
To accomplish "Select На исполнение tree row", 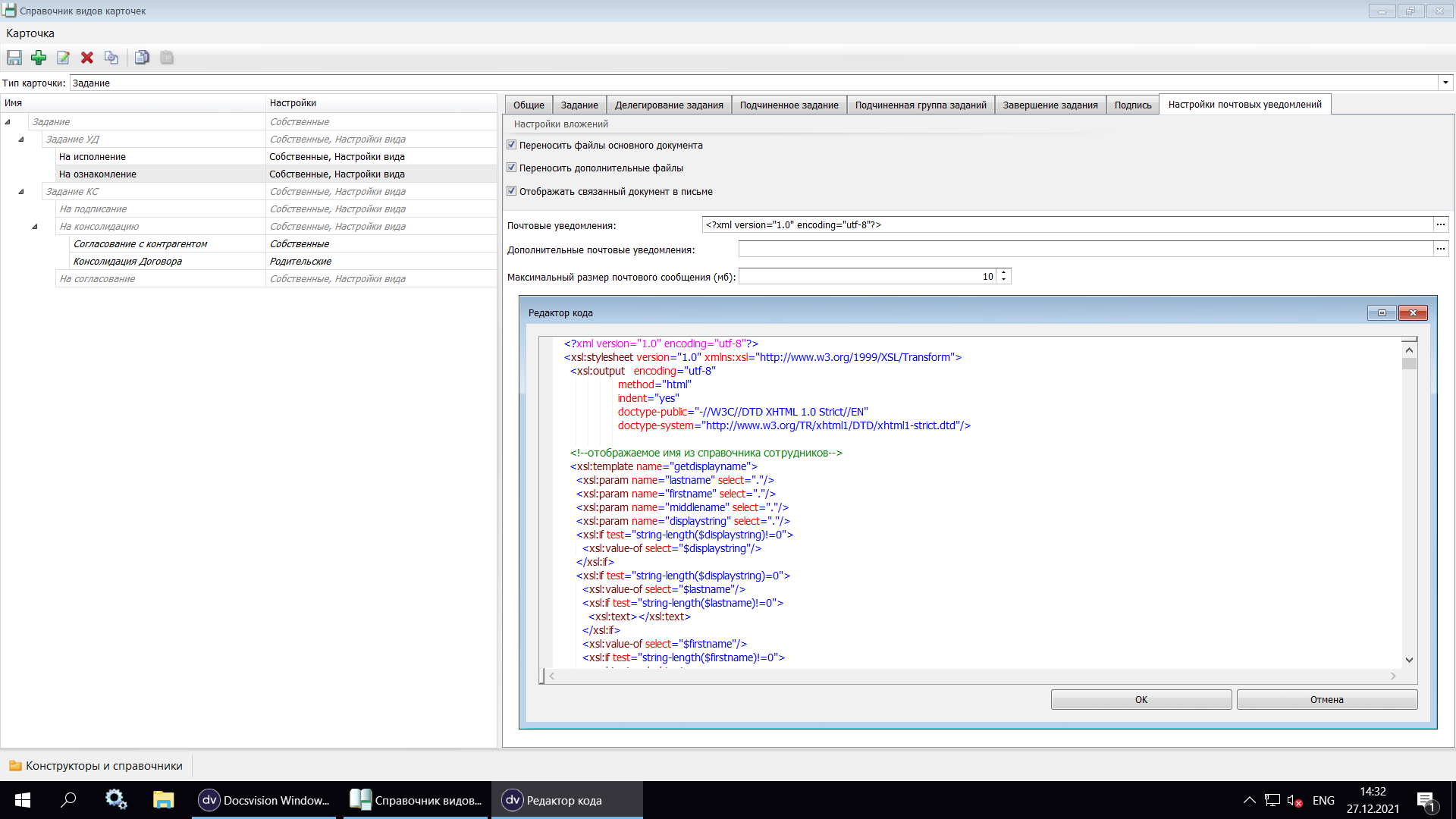I will (x=276, y=157).
